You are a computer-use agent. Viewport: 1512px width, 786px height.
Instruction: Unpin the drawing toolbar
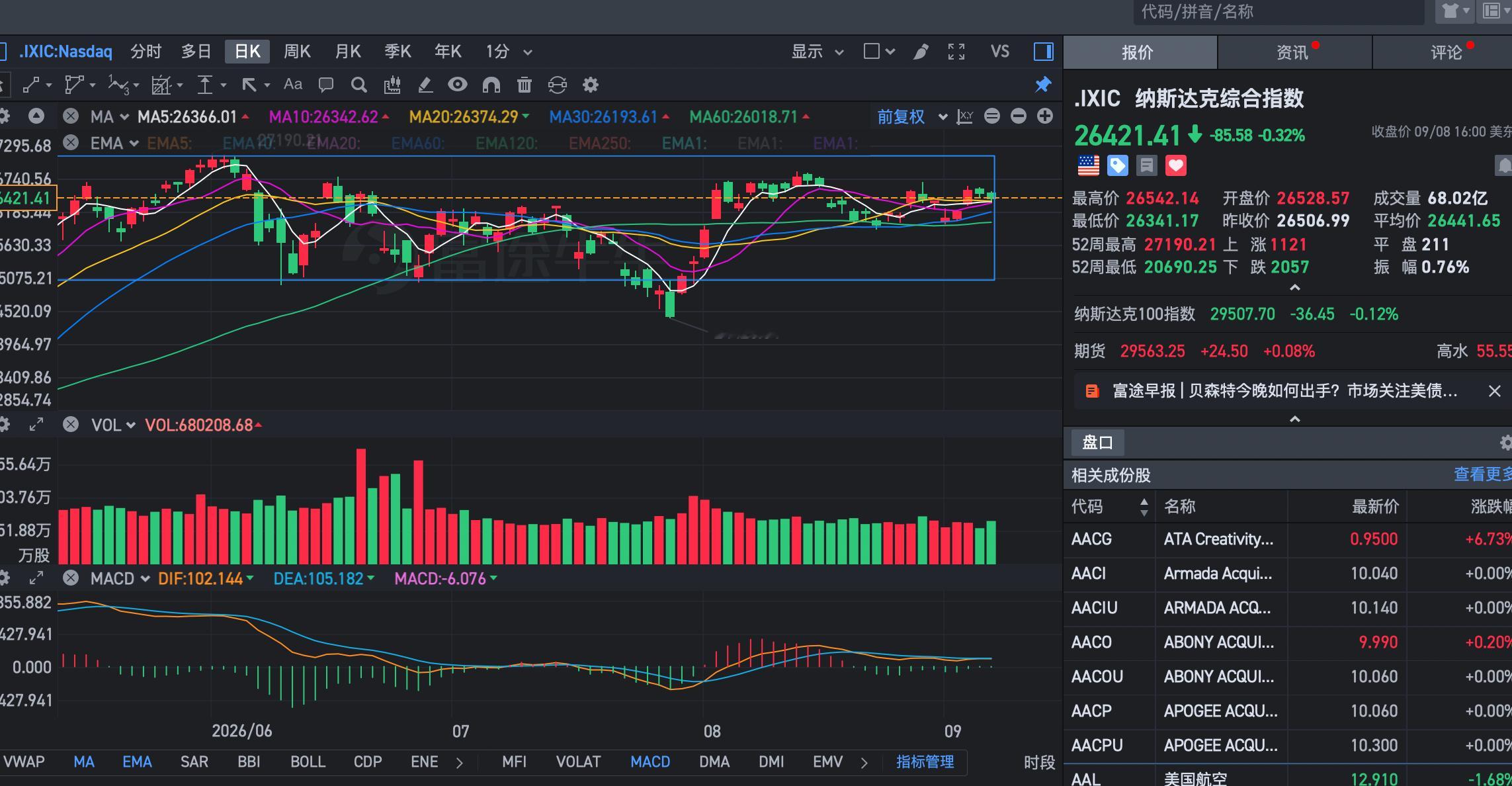coord(1043,85)
